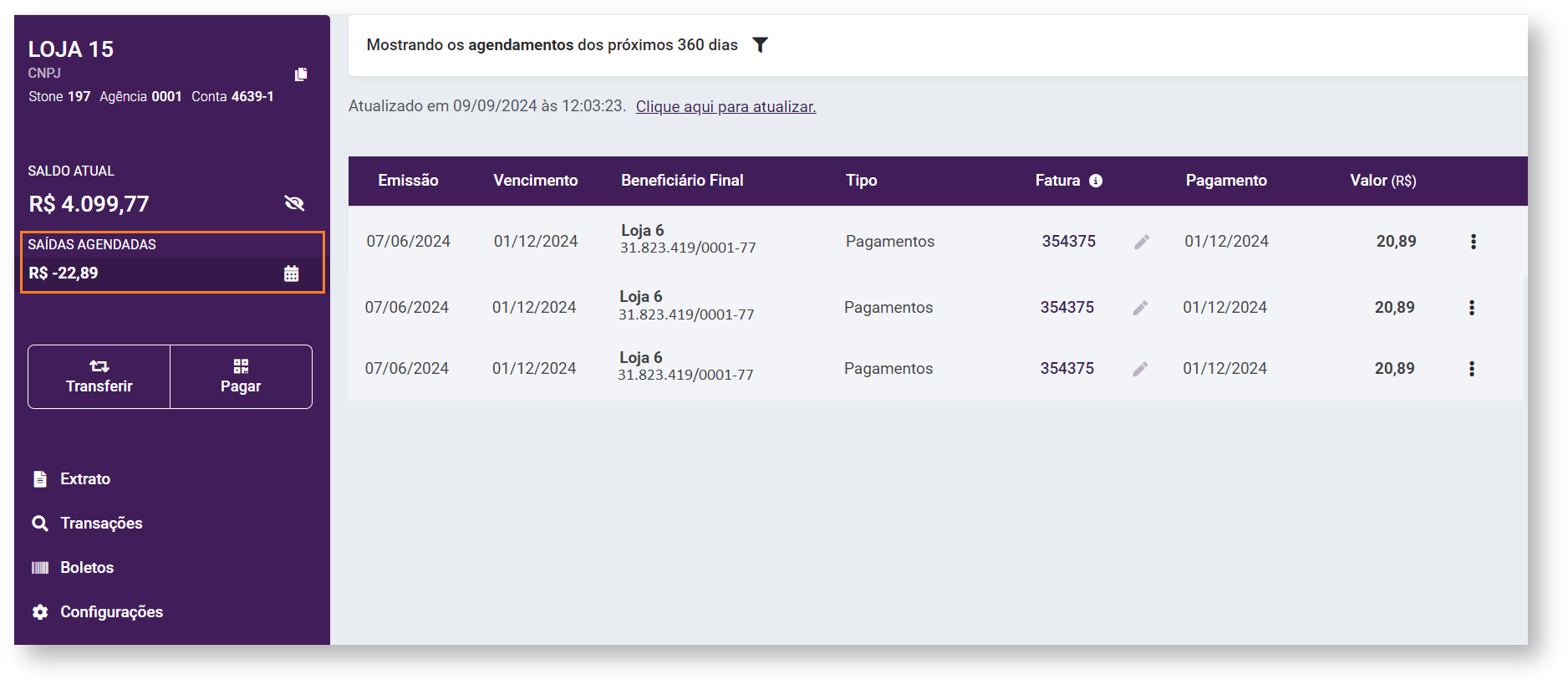The width and height of the screenshot is (1568, 685).
Task: Copy the CNPJ account details icon
Action: [x=301, y=74]
